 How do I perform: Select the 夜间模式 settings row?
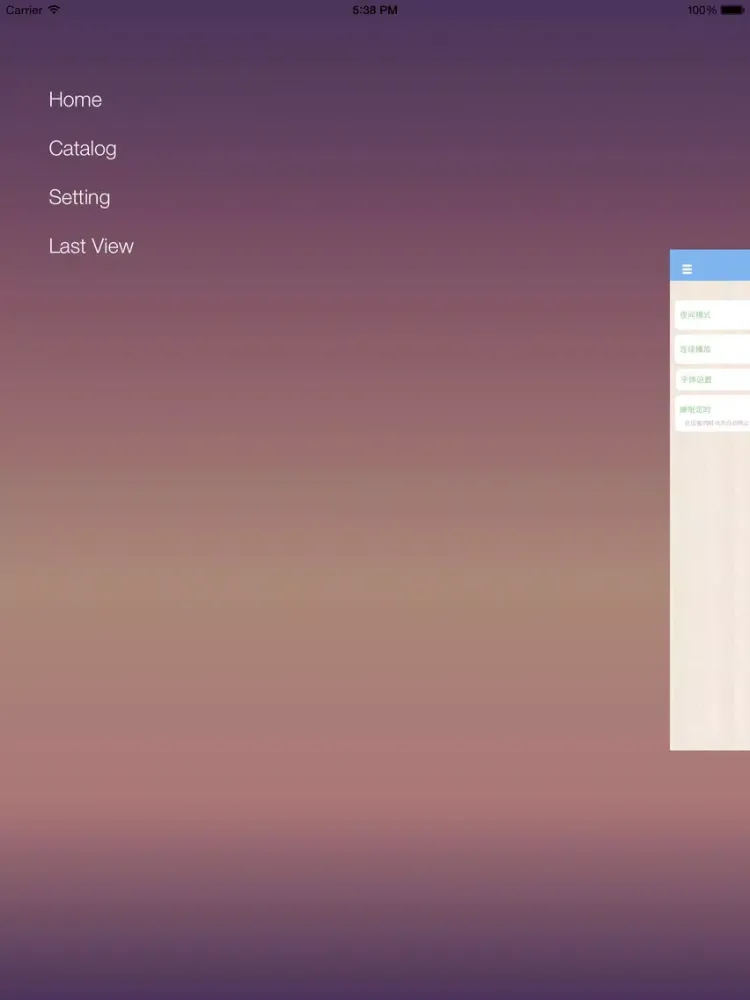(x=712, y=315)
